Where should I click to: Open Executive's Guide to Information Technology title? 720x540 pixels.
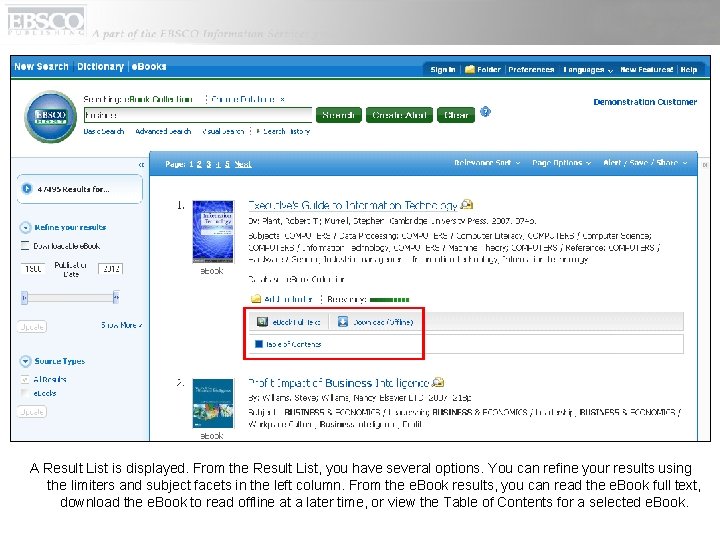click(x=353, y=205)
